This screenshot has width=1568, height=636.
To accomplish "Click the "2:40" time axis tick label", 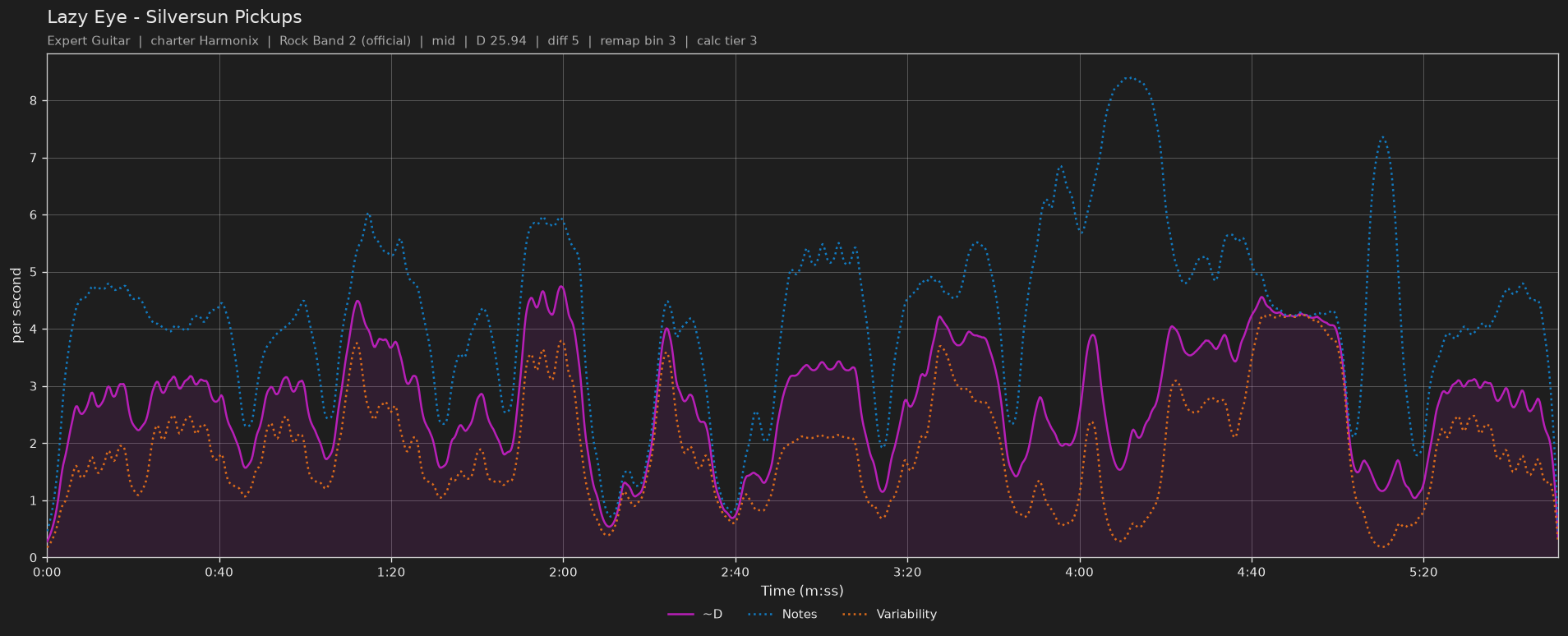I will (736, 573).
